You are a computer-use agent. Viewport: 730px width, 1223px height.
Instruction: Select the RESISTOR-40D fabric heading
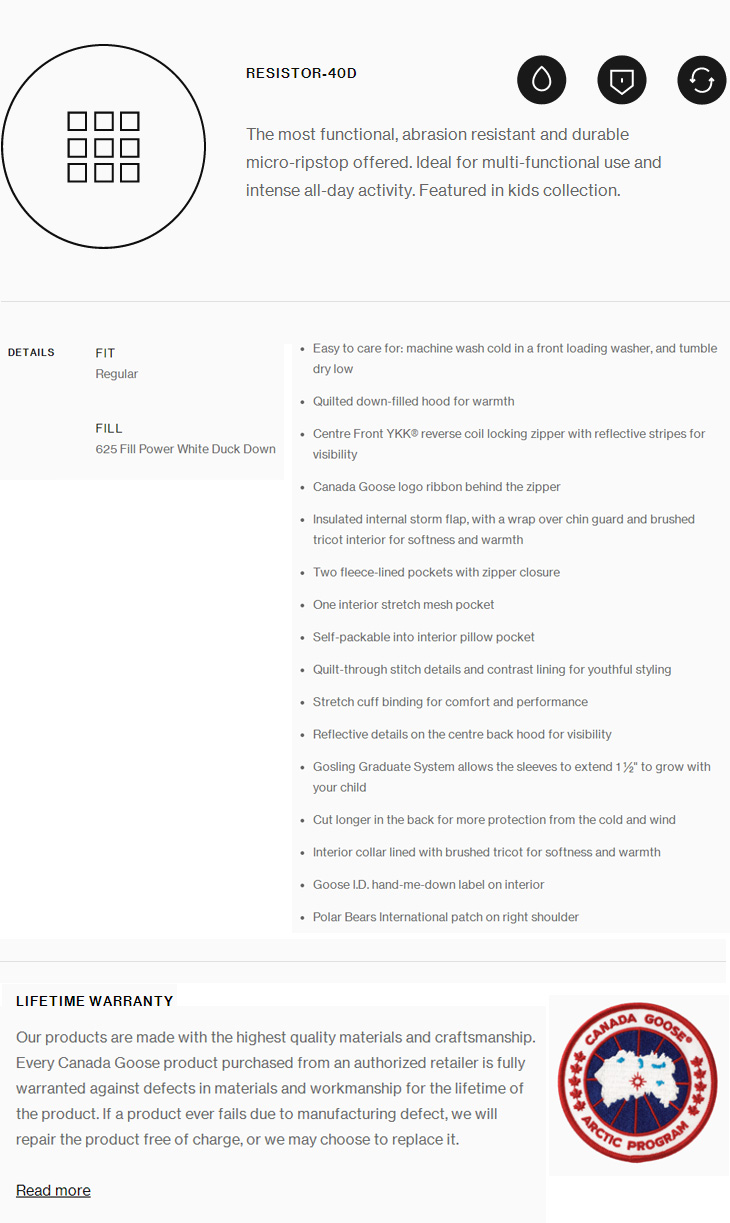click(x=301, y=73)
